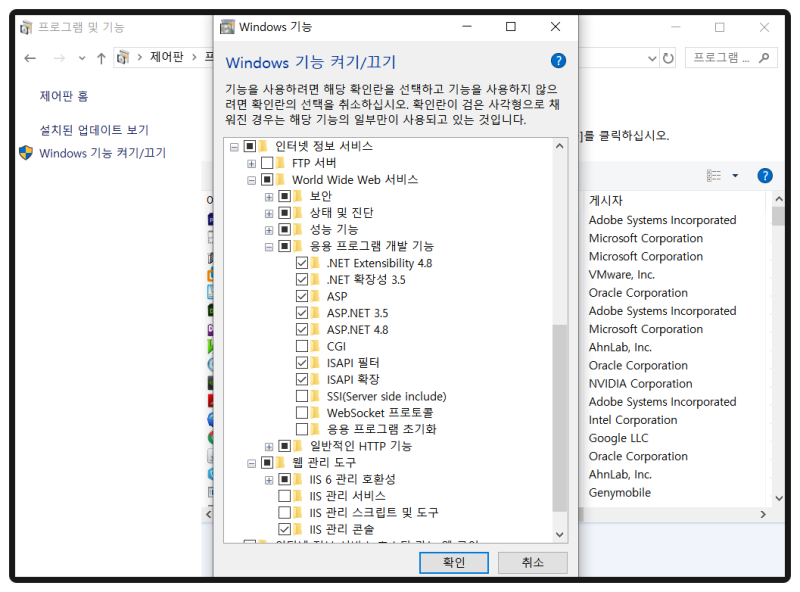Open the address bar history dropdown
Screen dimensions: 800x592
[652, 58]
